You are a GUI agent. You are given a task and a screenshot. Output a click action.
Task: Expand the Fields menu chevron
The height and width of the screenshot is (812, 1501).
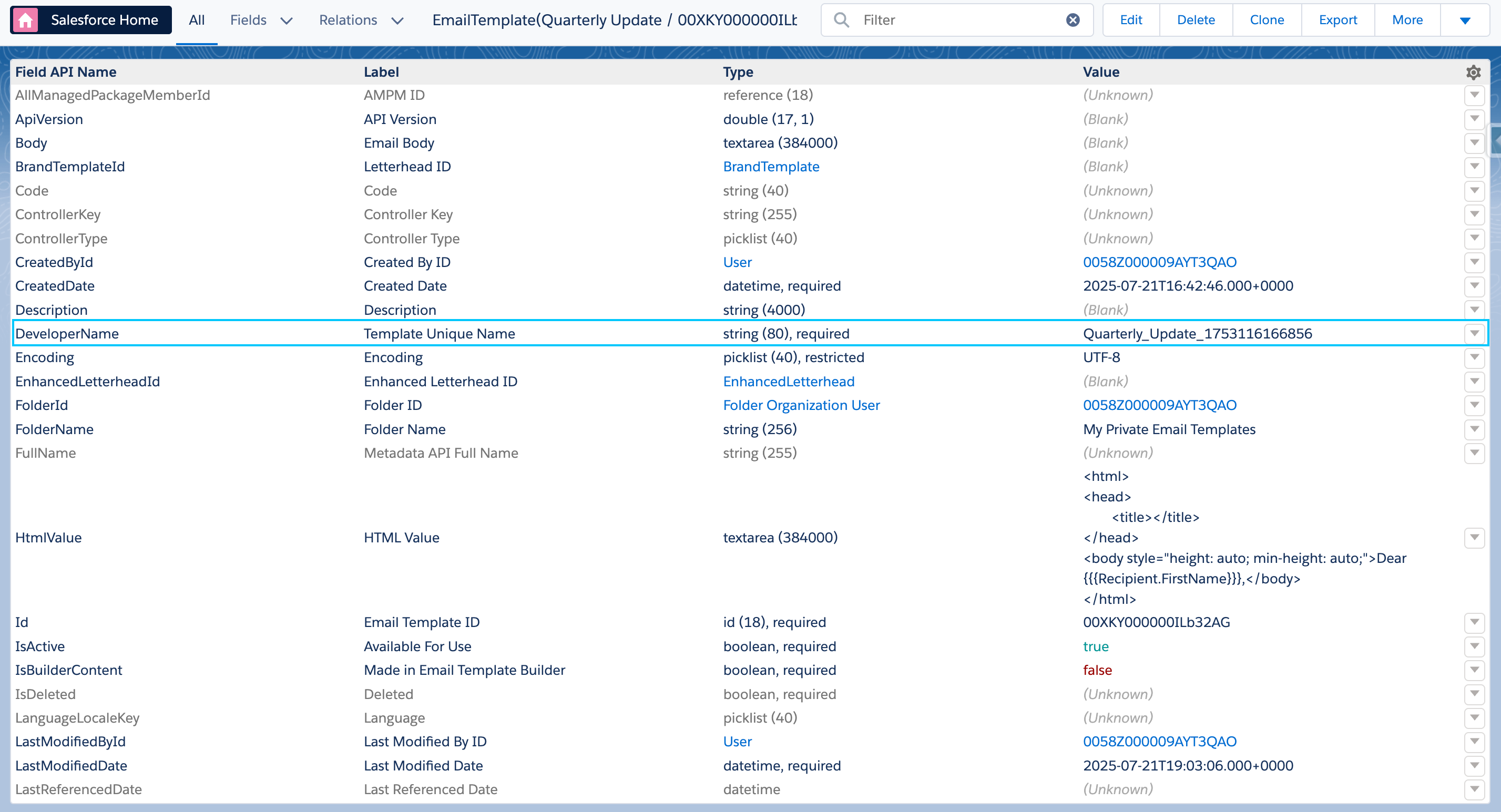286,21
